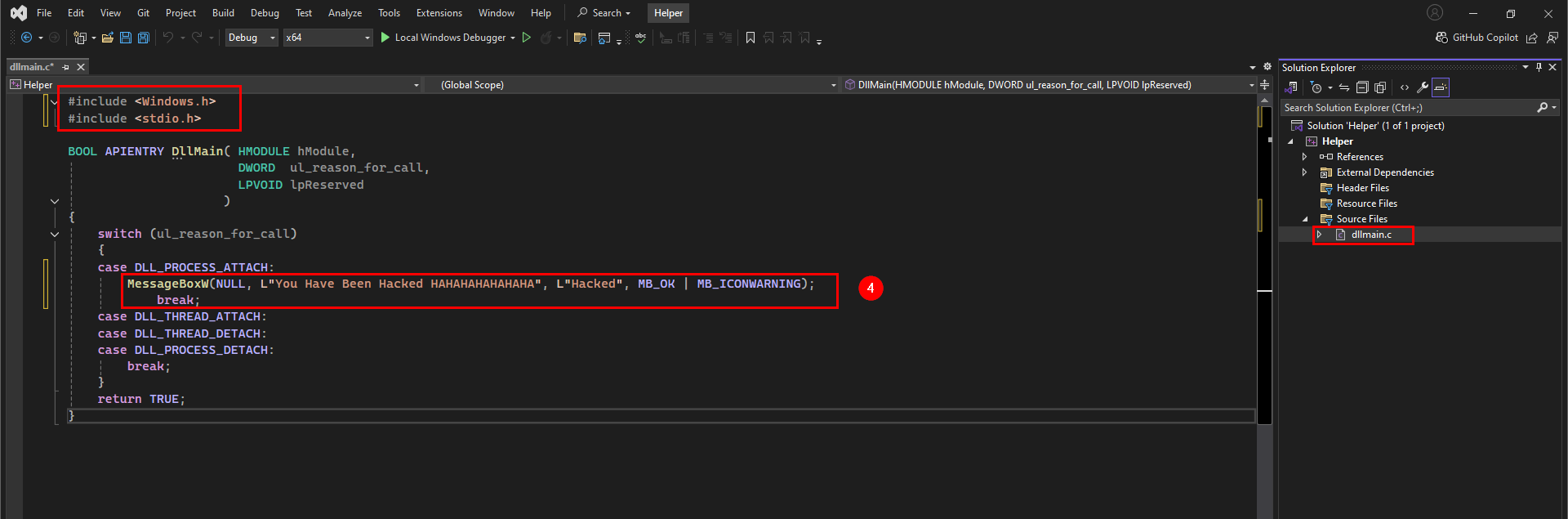1568x519 pixels.
Task: Start Without Debugging using hollow green arrow
Action: 527,38
